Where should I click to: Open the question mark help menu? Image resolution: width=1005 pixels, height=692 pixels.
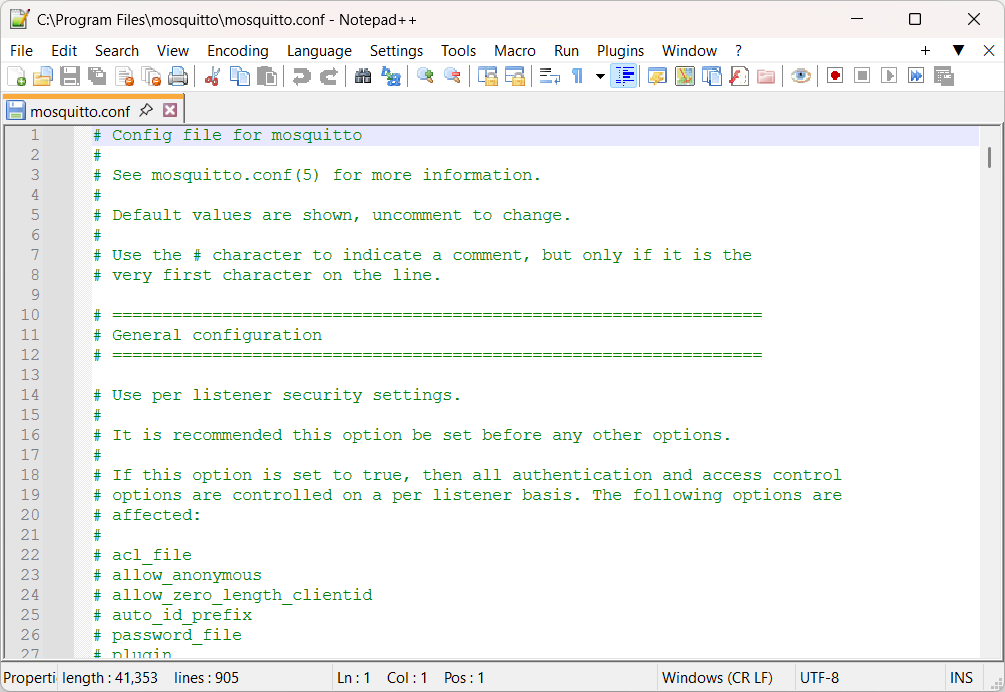pyautogui.click(x=738, y=51)
